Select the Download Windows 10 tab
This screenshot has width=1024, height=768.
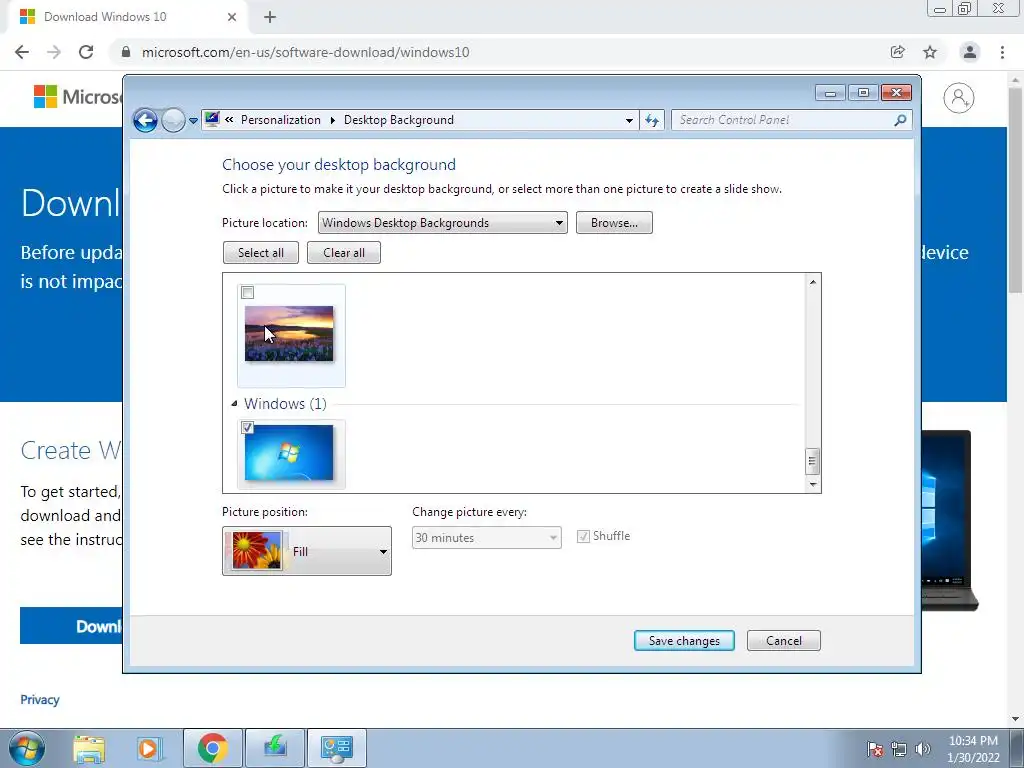tap(127, 17)
